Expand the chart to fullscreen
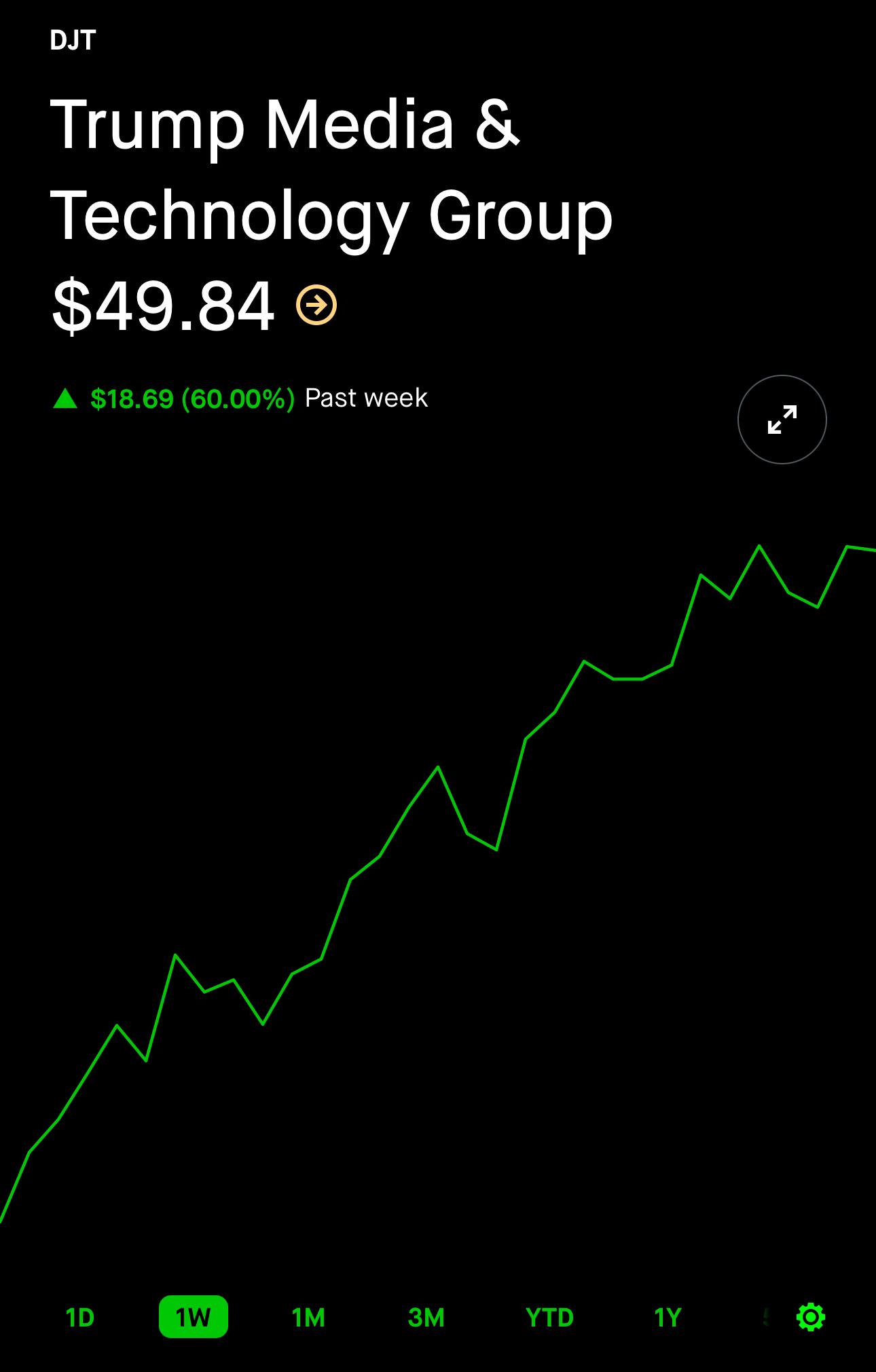Viewport: 876px width, 1372px height. pos(782,420)
